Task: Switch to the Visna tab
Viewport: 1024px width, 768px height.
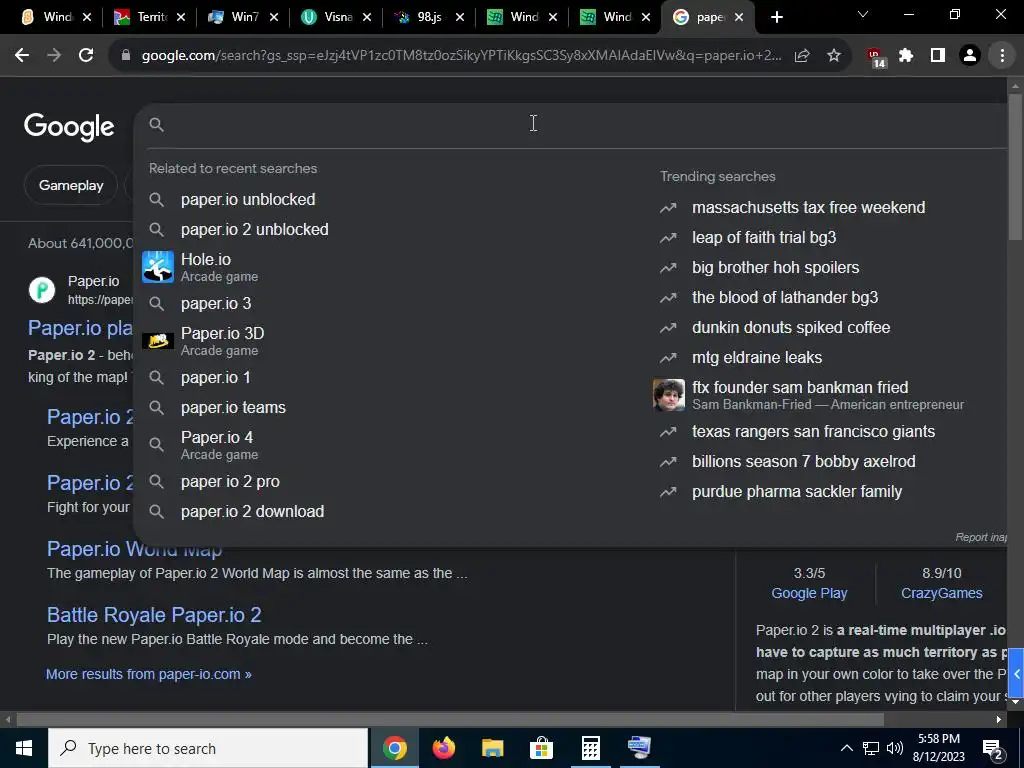Action: [334, 17]
